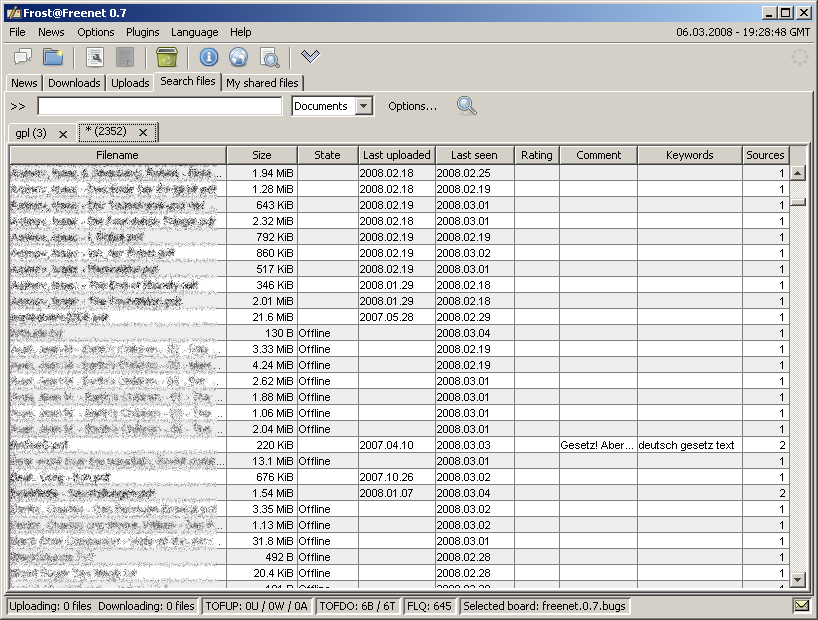Image resolution: width=818 pixels, height=620 pixels.
Task: Click 'Selected board: freenet.0.7.bugs' status entry
Action: tap(544, 606)
